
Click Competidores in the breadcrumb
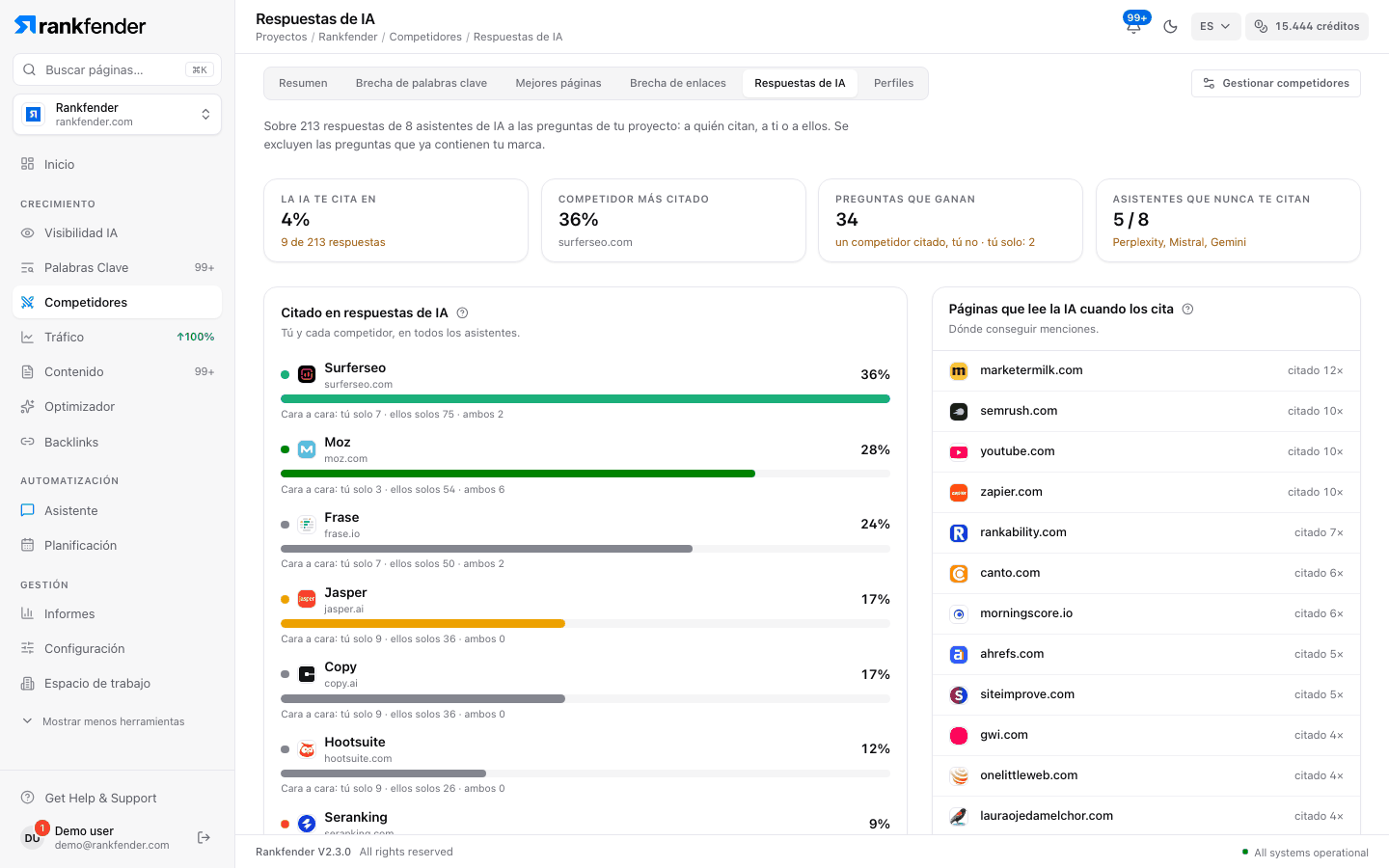coord(425,37)
